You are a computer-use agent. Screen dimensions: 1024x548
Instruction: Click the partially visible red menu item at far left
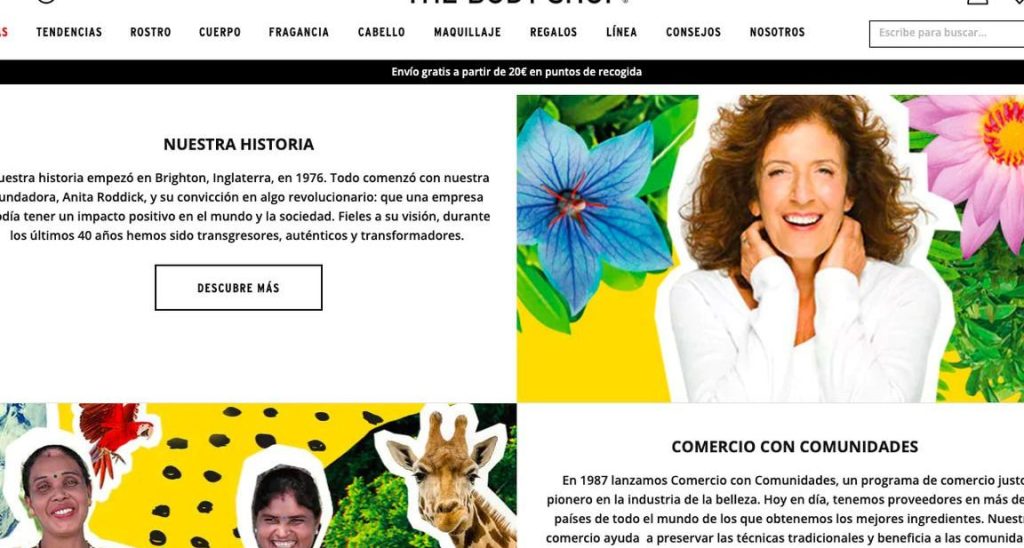(3, 32)
